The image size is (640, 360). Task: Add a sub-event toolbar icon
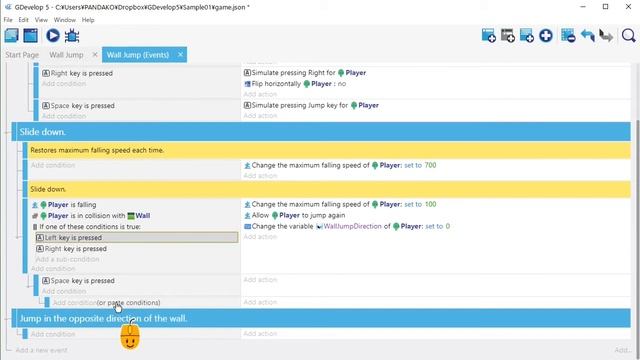click(508, 36)
